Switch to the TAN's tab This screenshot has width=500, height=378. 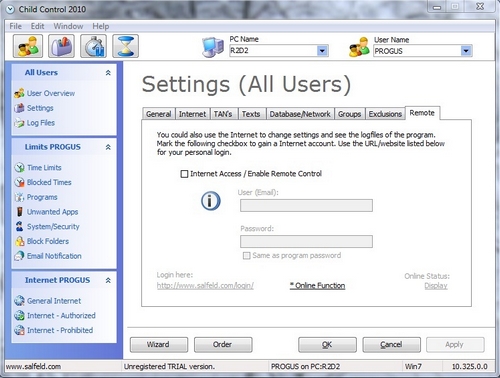point(223,114)
